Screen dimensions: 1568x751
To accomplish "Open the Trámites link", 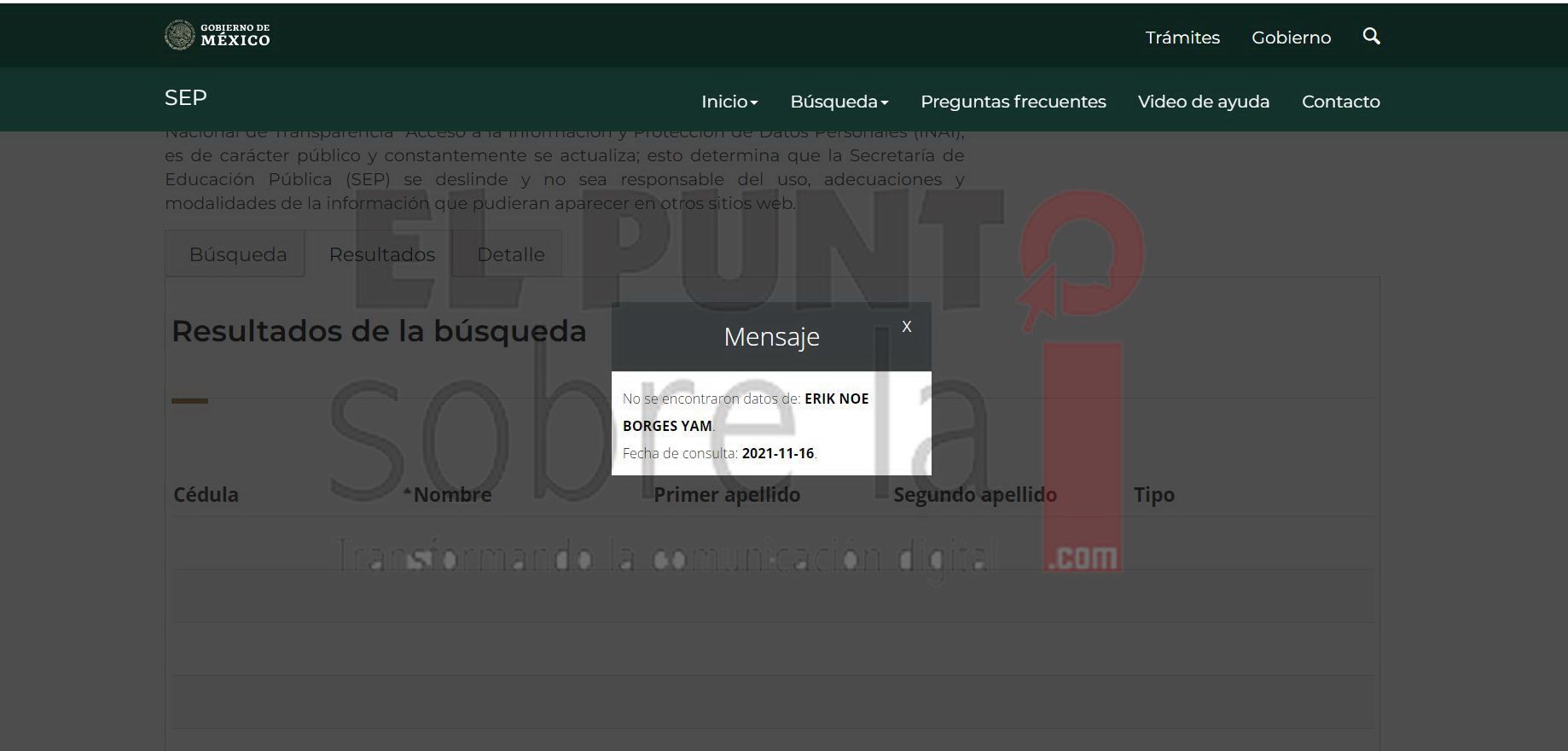I will [x=1182, y=38].
